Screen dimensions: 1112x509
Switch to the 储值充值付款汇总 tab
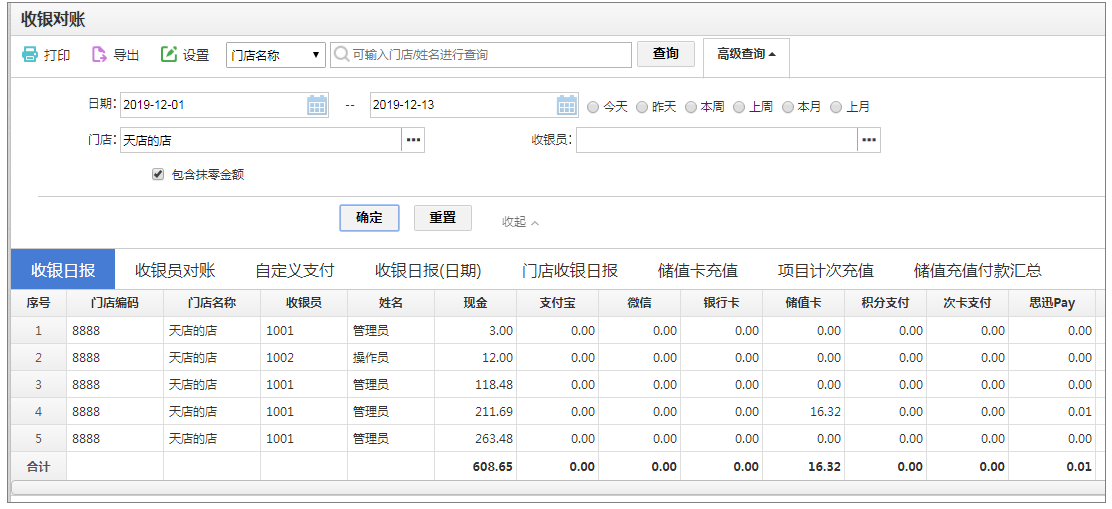[977, 269]
